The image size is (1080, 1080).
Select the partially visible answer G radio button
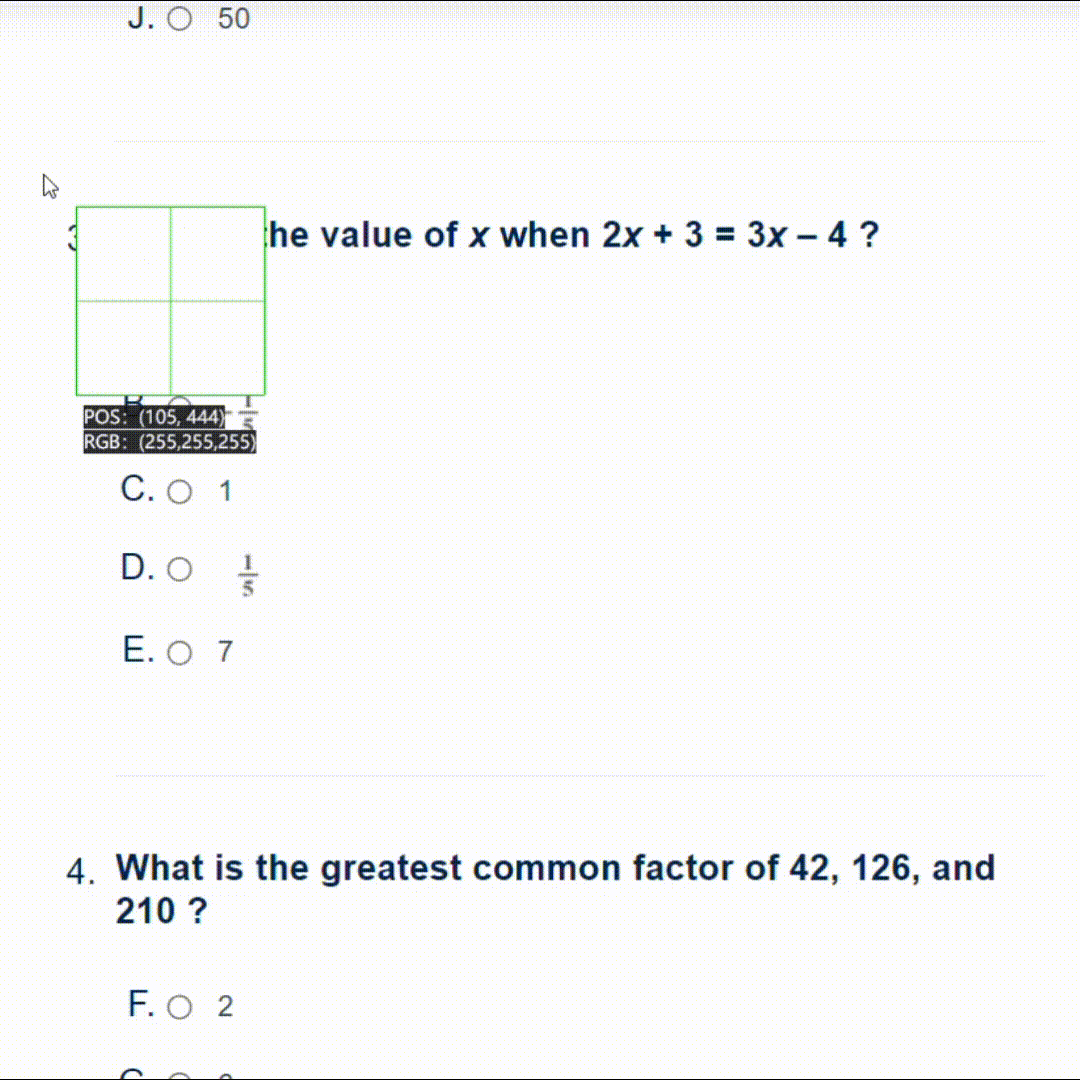(x=180, y=1074)
